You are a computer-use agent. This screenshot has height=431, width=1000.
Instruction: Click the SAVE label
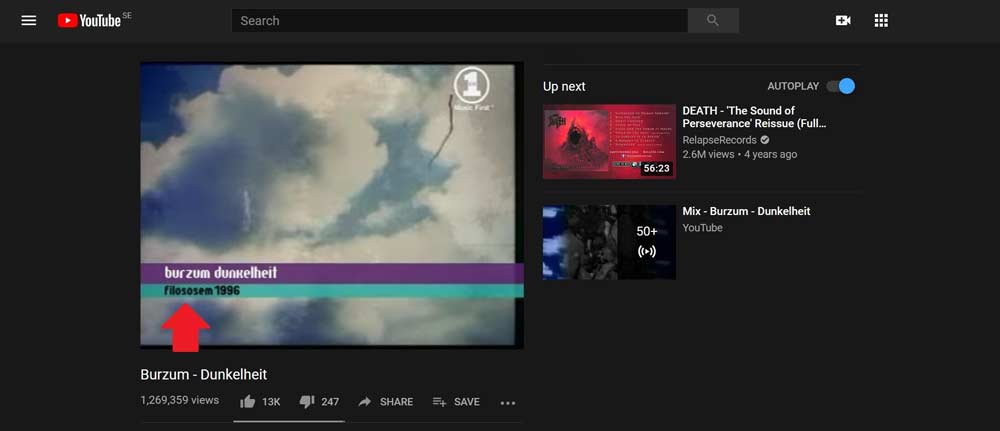click(467, 402)
